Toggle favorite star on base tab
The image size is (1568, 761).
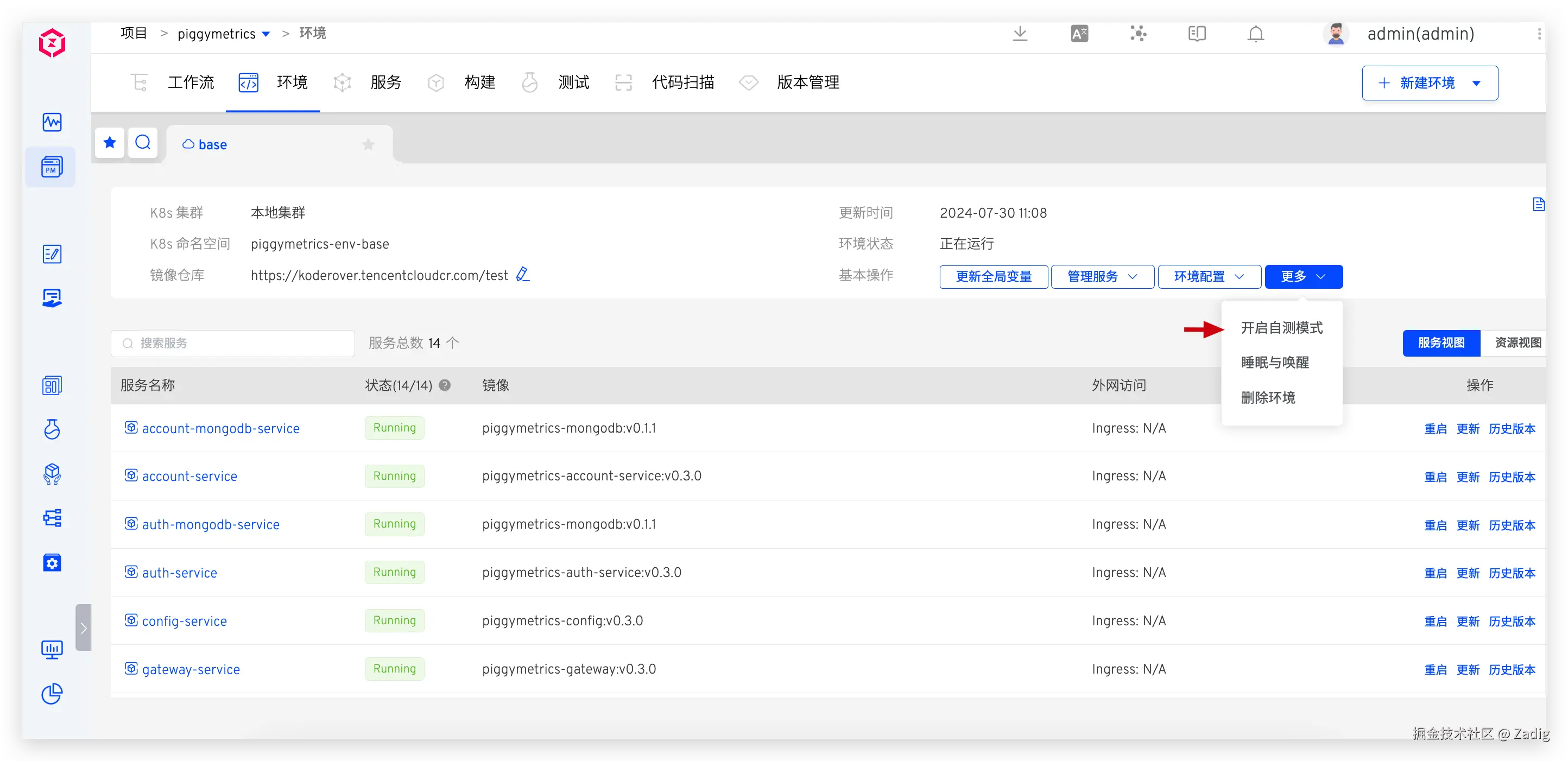pos(368,145)
